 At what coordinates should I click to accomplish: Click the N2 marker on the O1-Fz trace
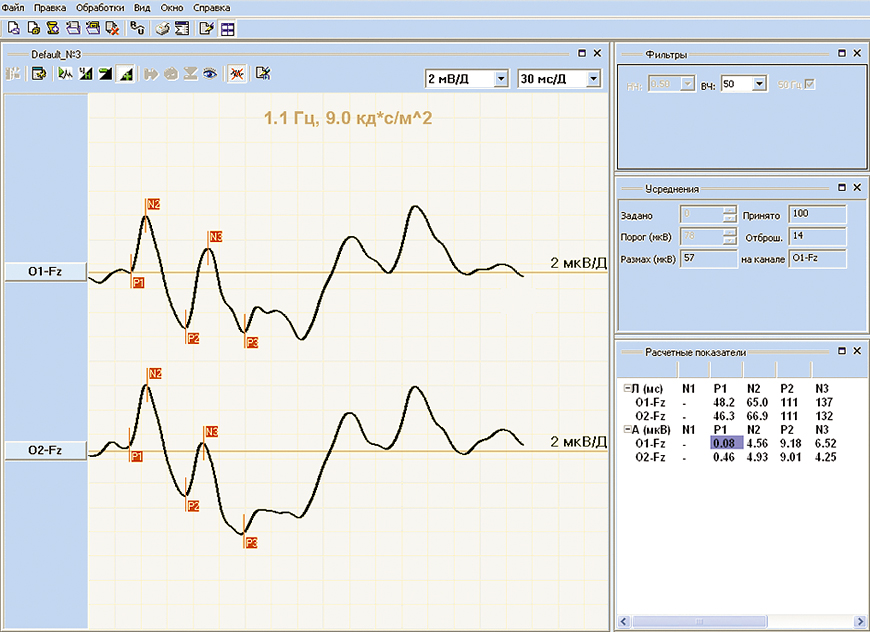153,205
